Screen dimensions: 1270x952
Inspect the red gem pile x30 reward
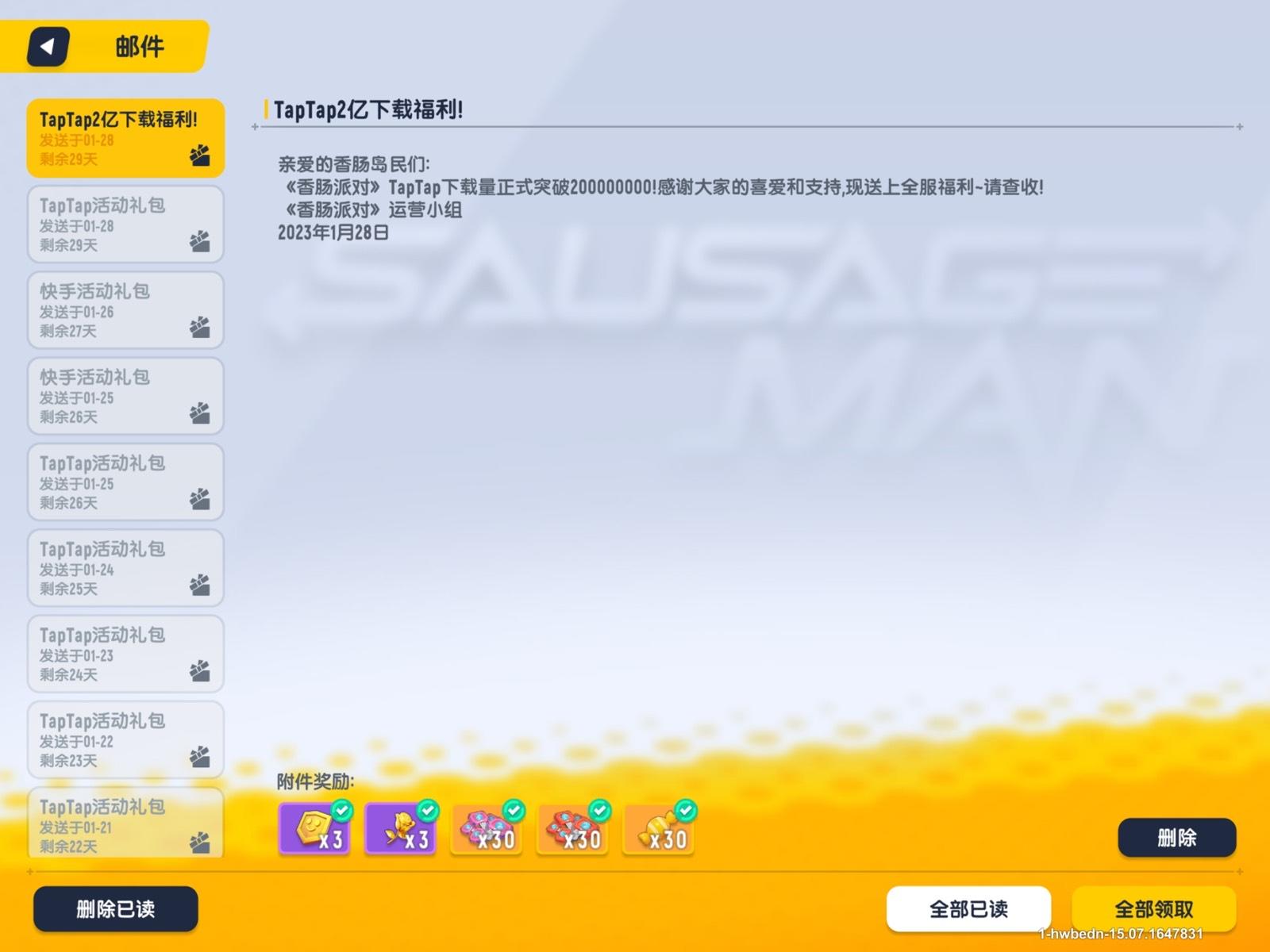pyautogui.click(x=573, y=828)
